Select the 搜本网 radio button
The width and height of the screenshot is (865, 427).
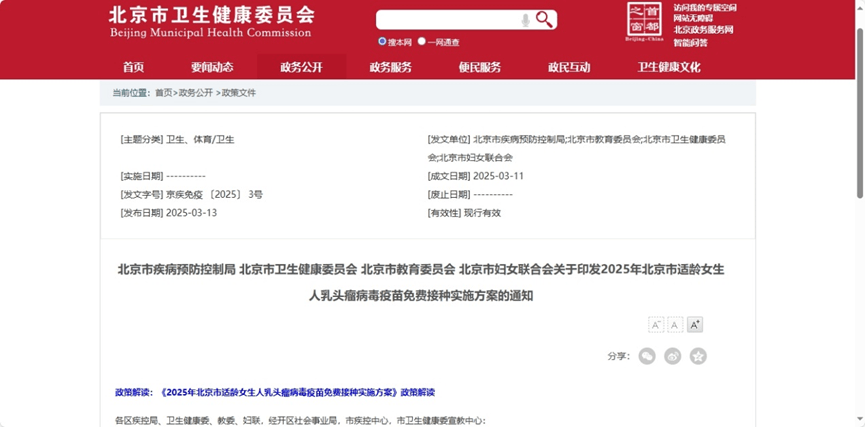point(382,42)
